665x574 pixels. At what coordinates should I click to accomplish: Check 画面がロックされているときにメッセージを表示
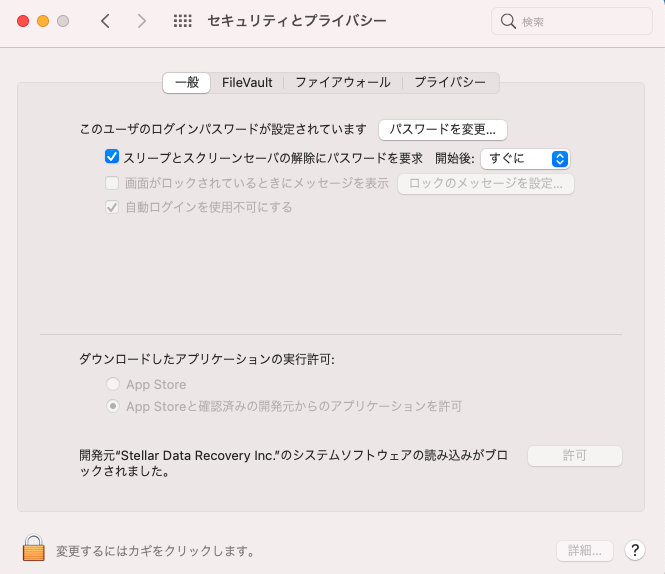(x=112, y=183)
